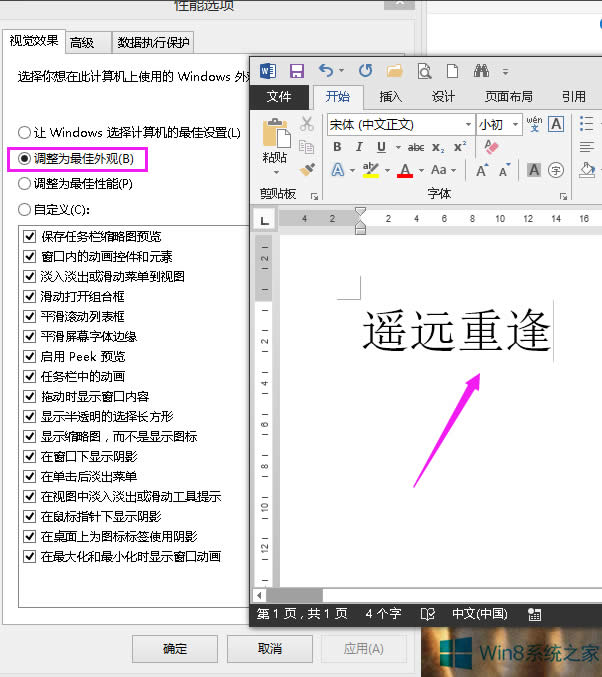Open the font name dropdown 宋体
Screen dimensions: 602x677
click(468, 125)
